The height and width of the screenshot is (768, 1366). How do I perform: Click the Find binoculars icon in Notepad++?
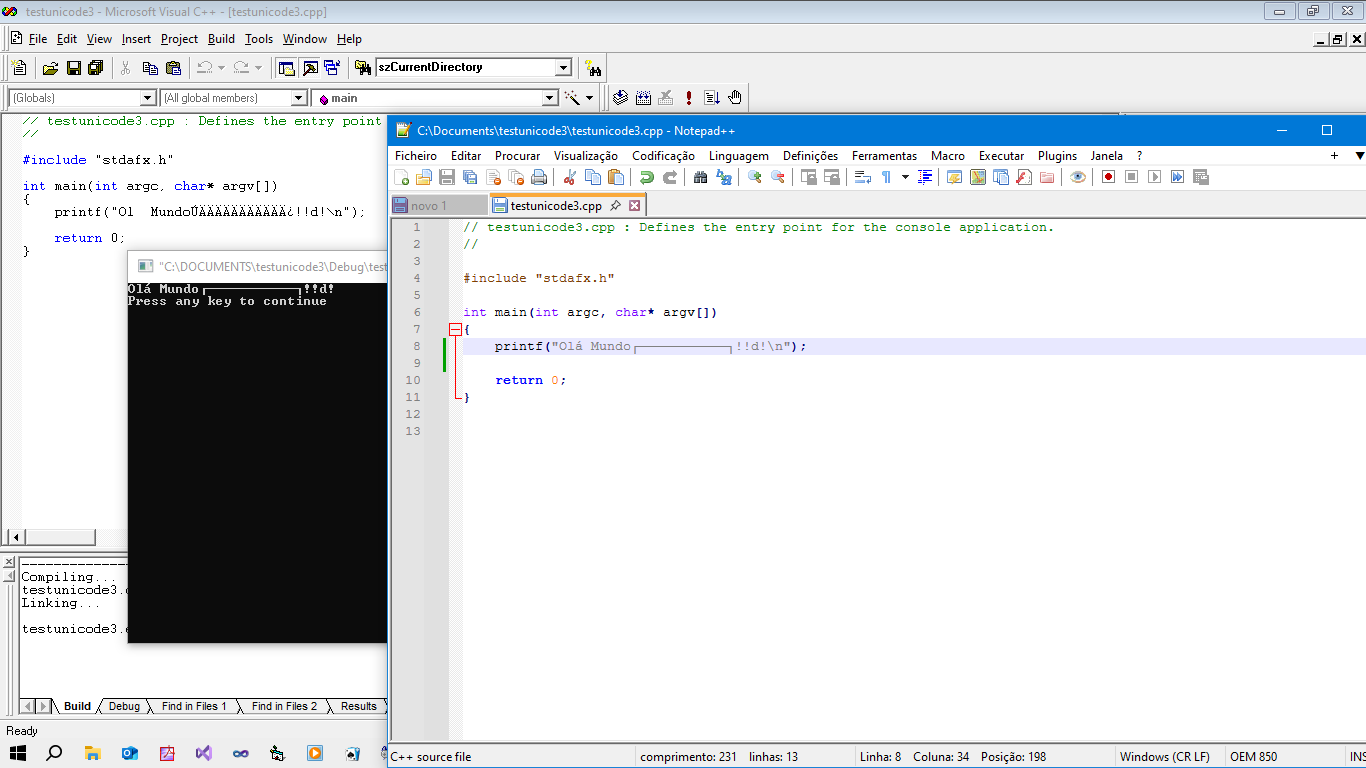[x=700, y=177]
